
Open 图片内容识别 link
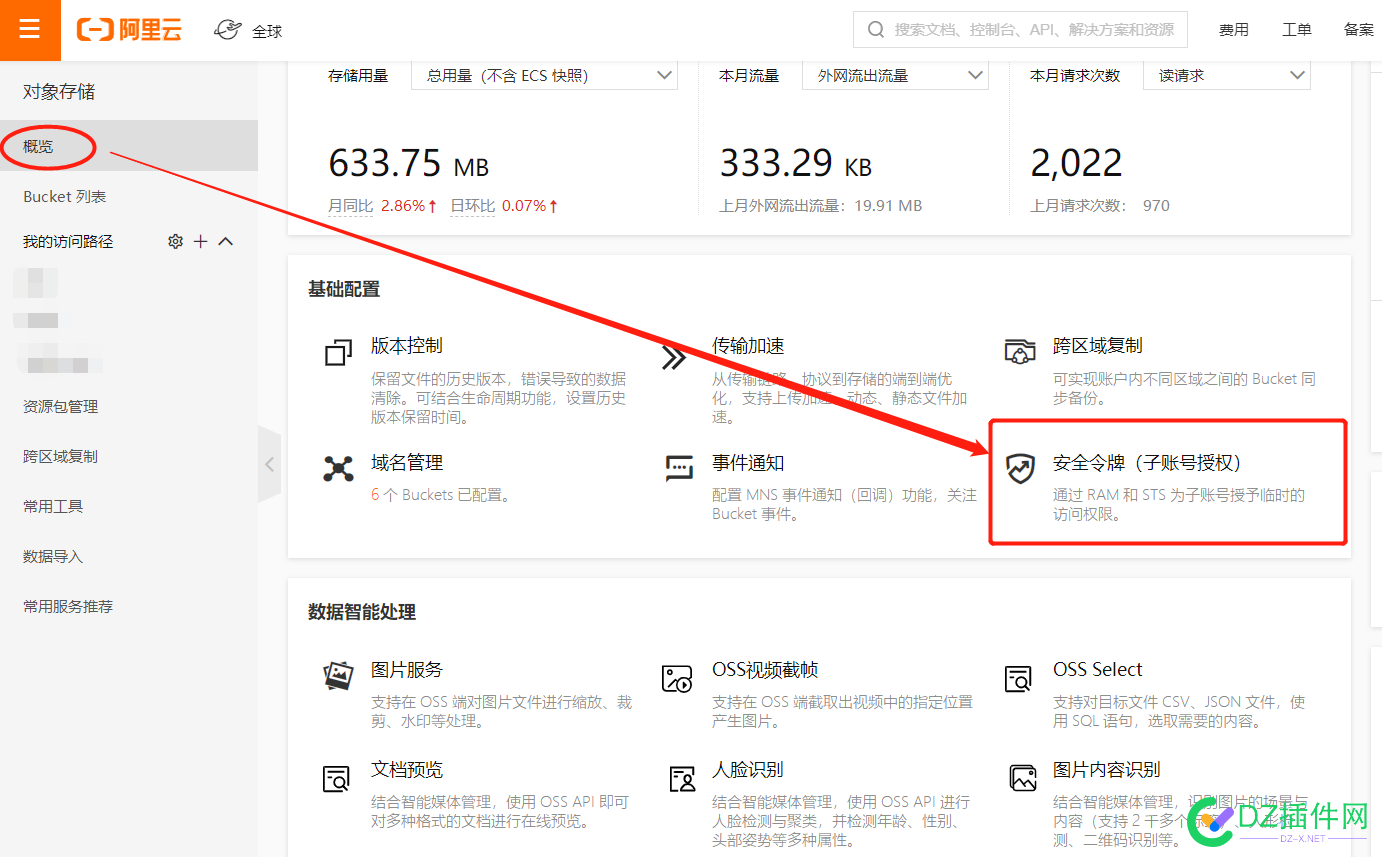pos(1106,770)
